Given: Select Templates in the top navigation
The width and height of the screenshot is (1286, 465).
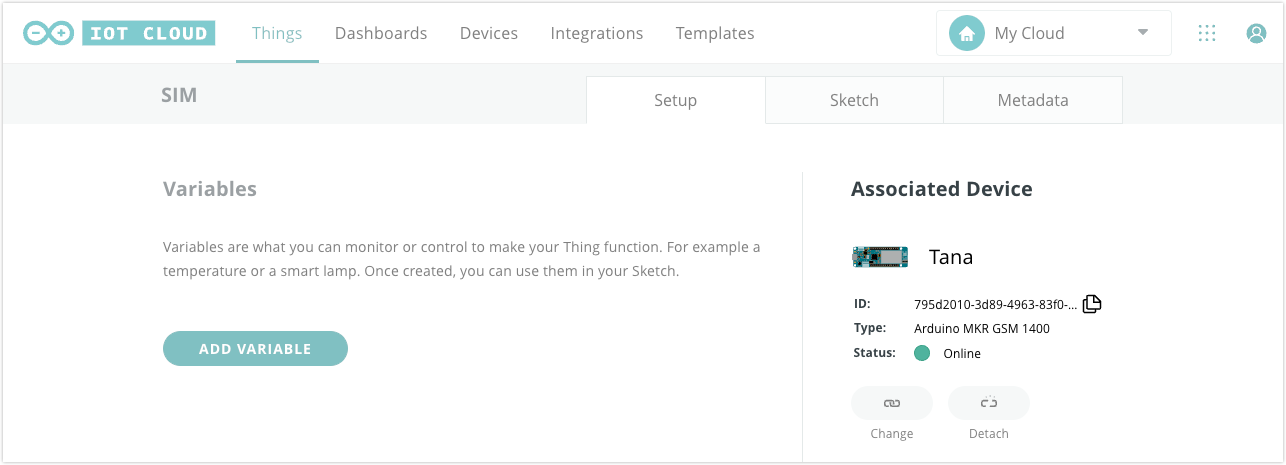Looking at the screenshot, I should [715, 33].
